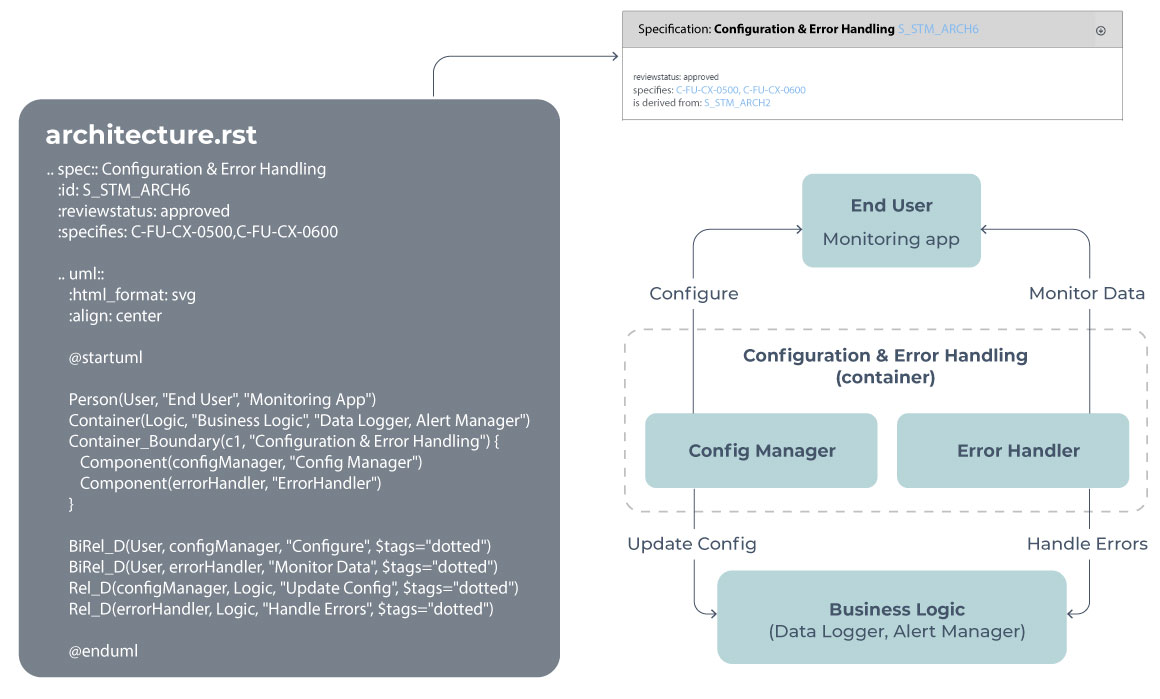
Task: Open the S_STM_ARCH6 specification ID link
Action: point(938,30)
